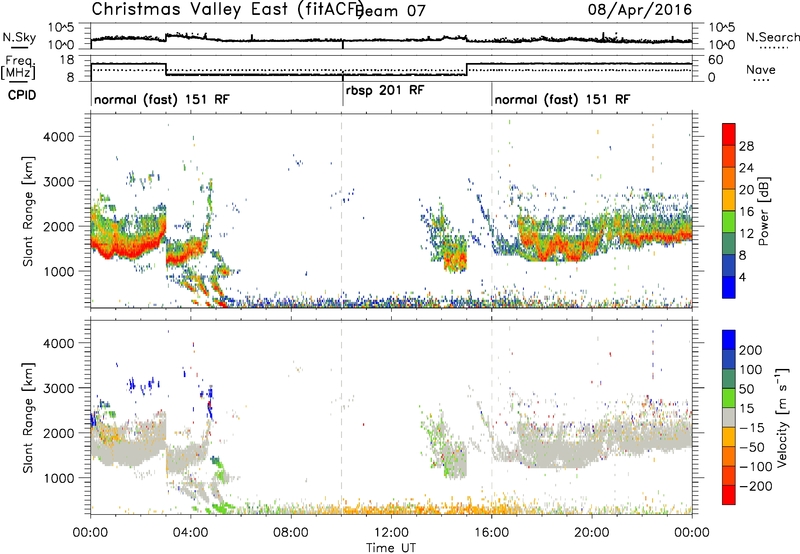800x554 pixels.
Task: Click 4000 tick label of power panel
Action: point(59,137)
